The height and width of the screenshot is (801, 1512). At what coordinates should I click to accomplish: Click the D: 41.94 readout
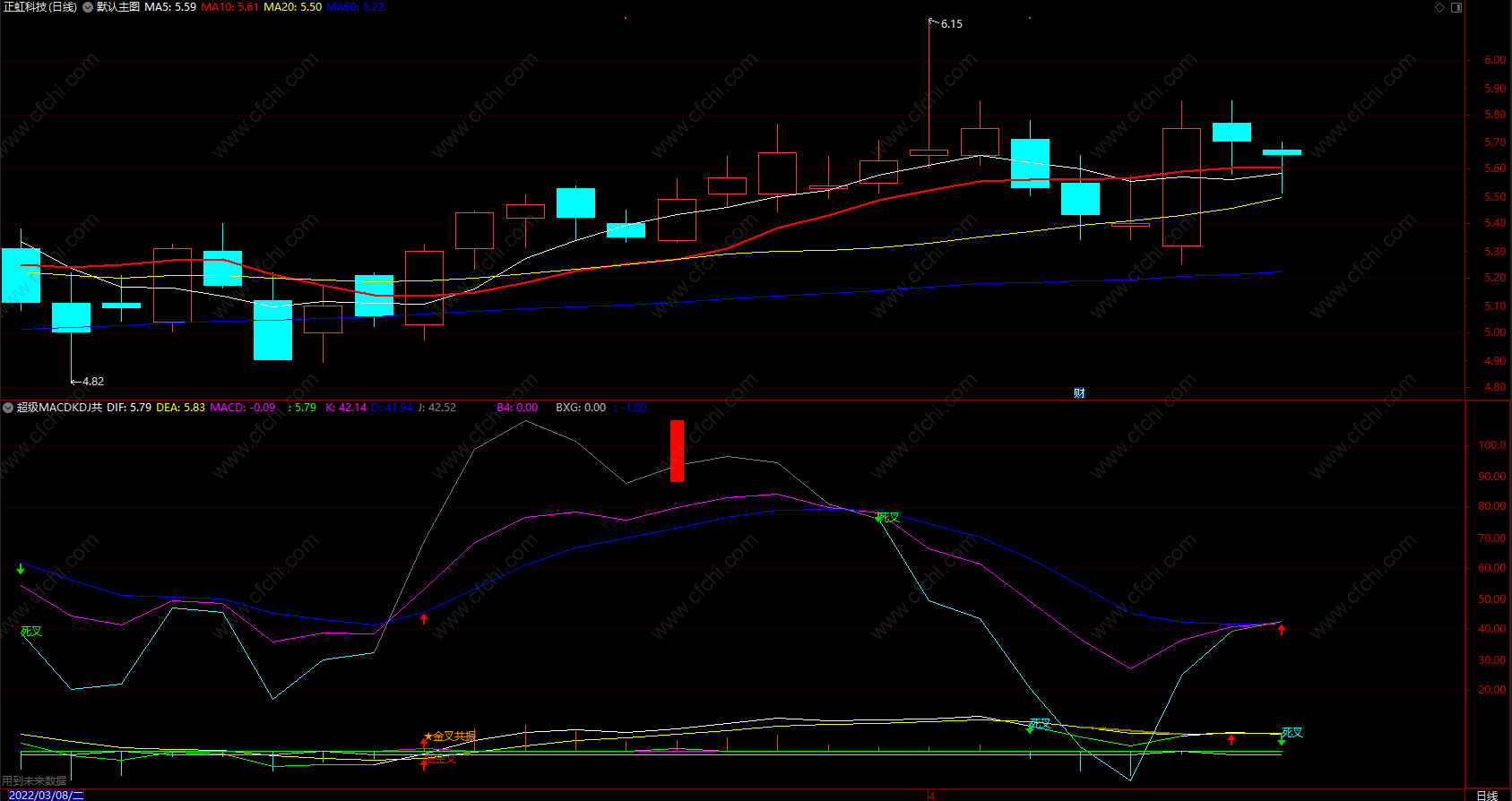pyautogui.click(x=392, y=408)
